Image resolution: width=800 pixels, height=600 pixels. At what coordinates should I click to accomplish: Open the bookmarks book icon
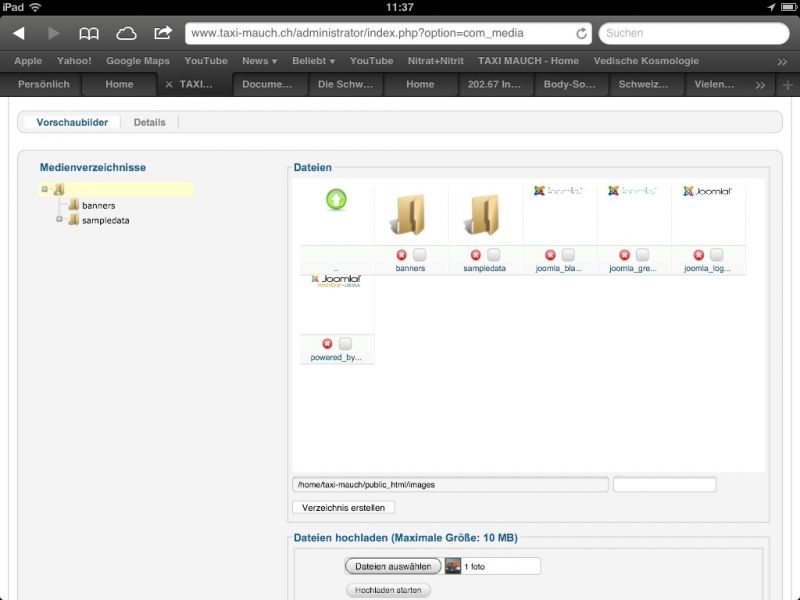pyautogui.click(x=89, y=34)
